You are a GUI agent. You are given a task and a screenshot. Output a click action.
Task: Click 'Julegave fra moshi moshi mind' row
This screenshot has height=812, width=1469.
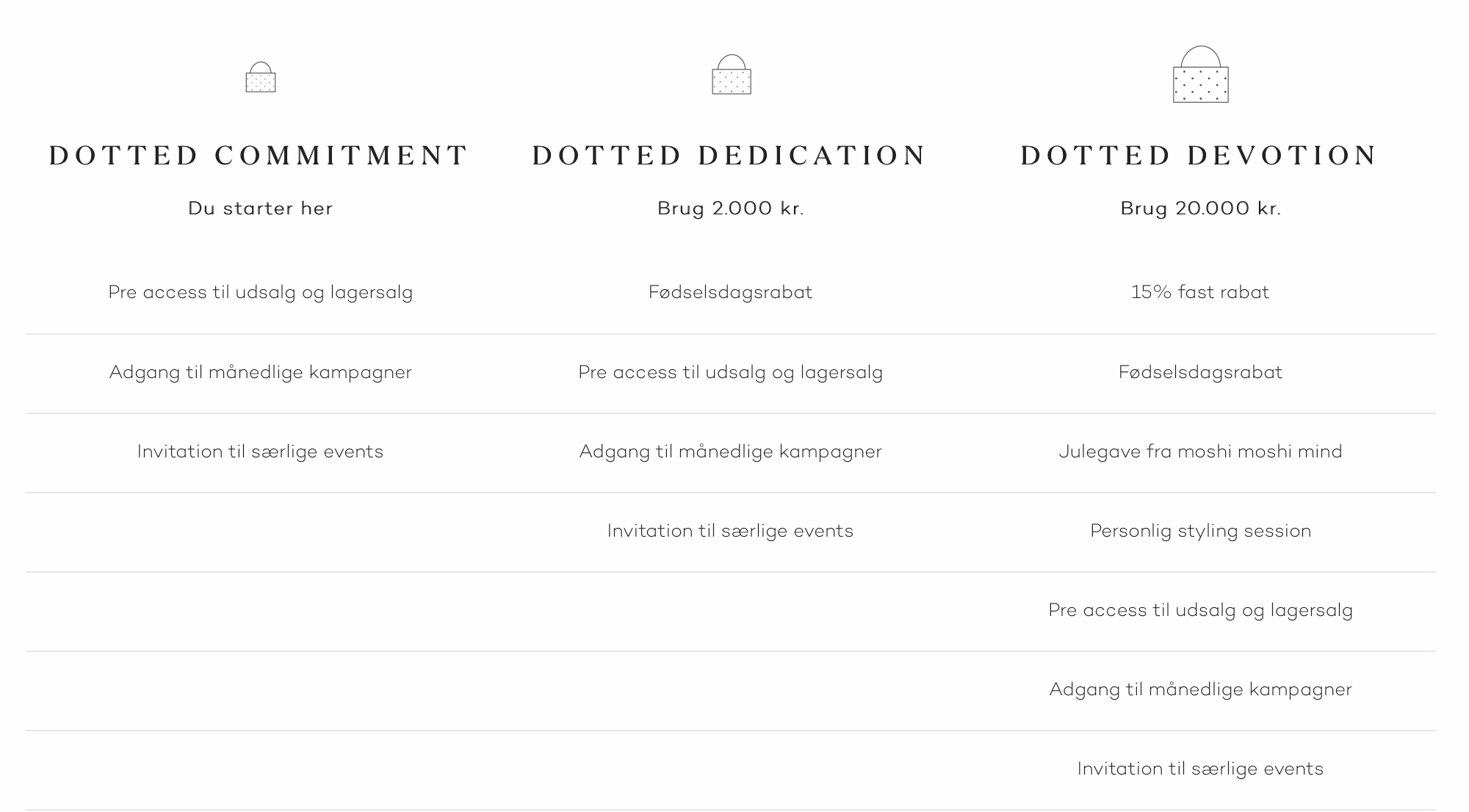(x=1200, y=452)
